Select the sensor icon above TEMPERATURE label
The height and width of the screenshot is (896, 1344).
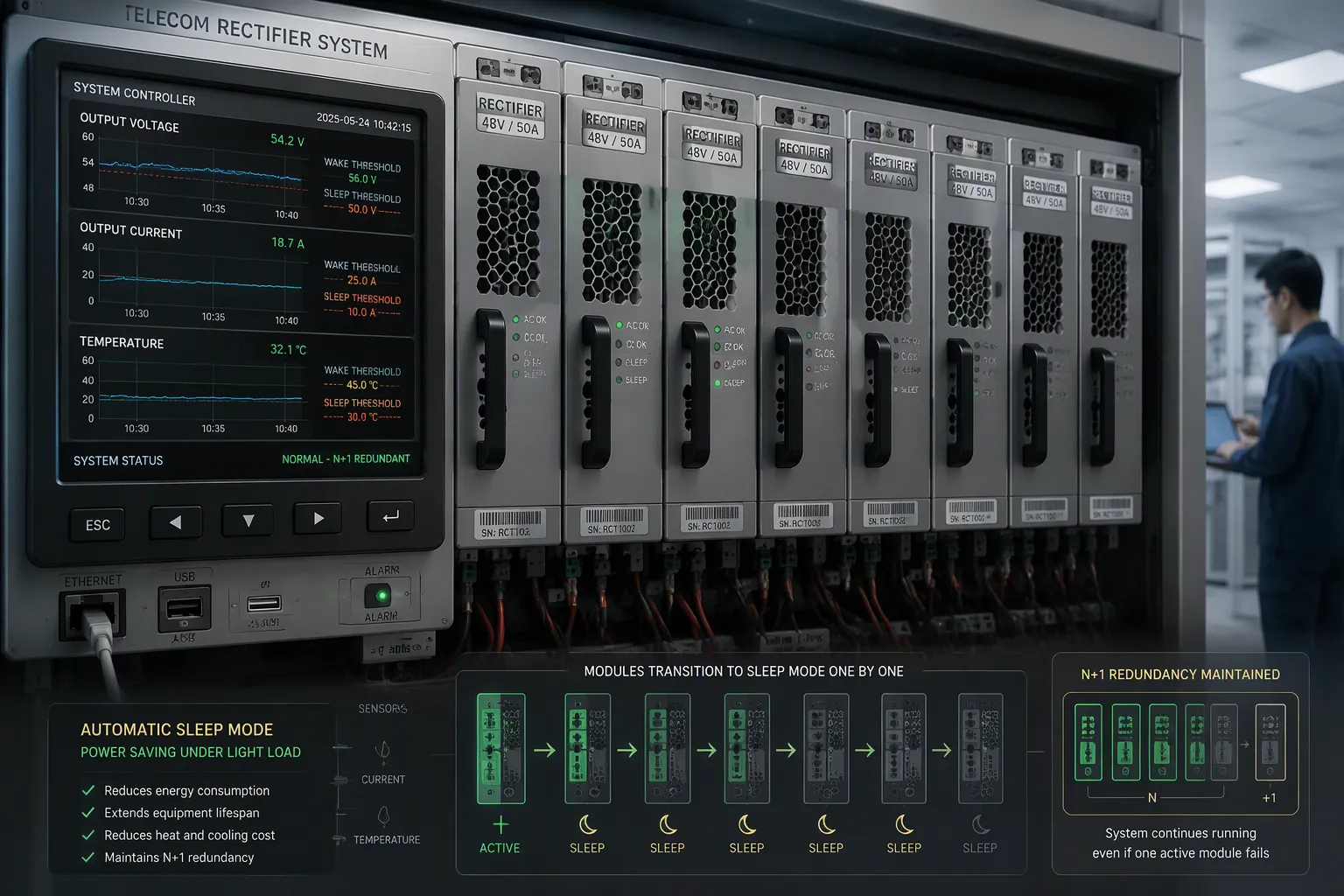tap(383, 815)
